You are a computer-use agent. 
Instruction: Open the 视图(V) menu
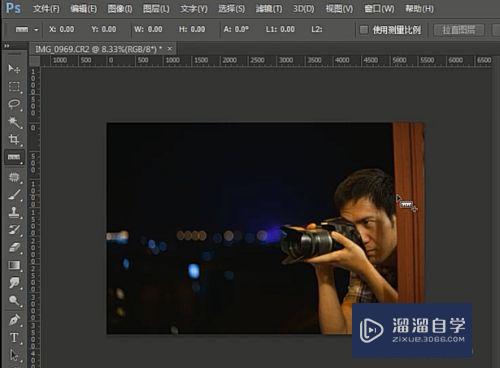click(x=339, y=9)
